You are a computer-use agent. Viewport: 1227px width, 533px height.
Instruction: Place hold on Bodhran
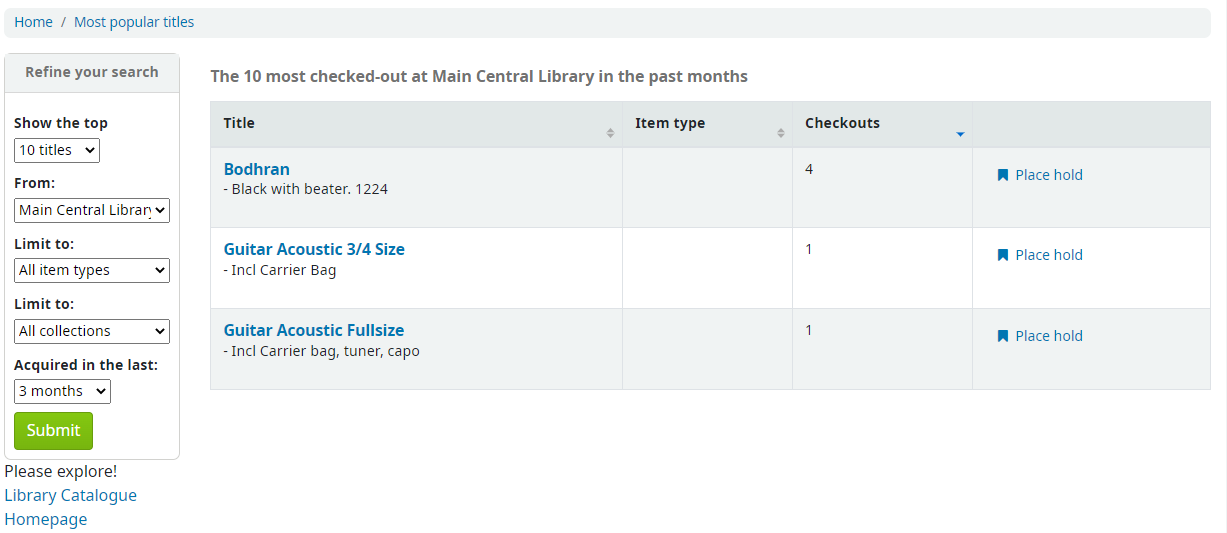[1040, 175]
